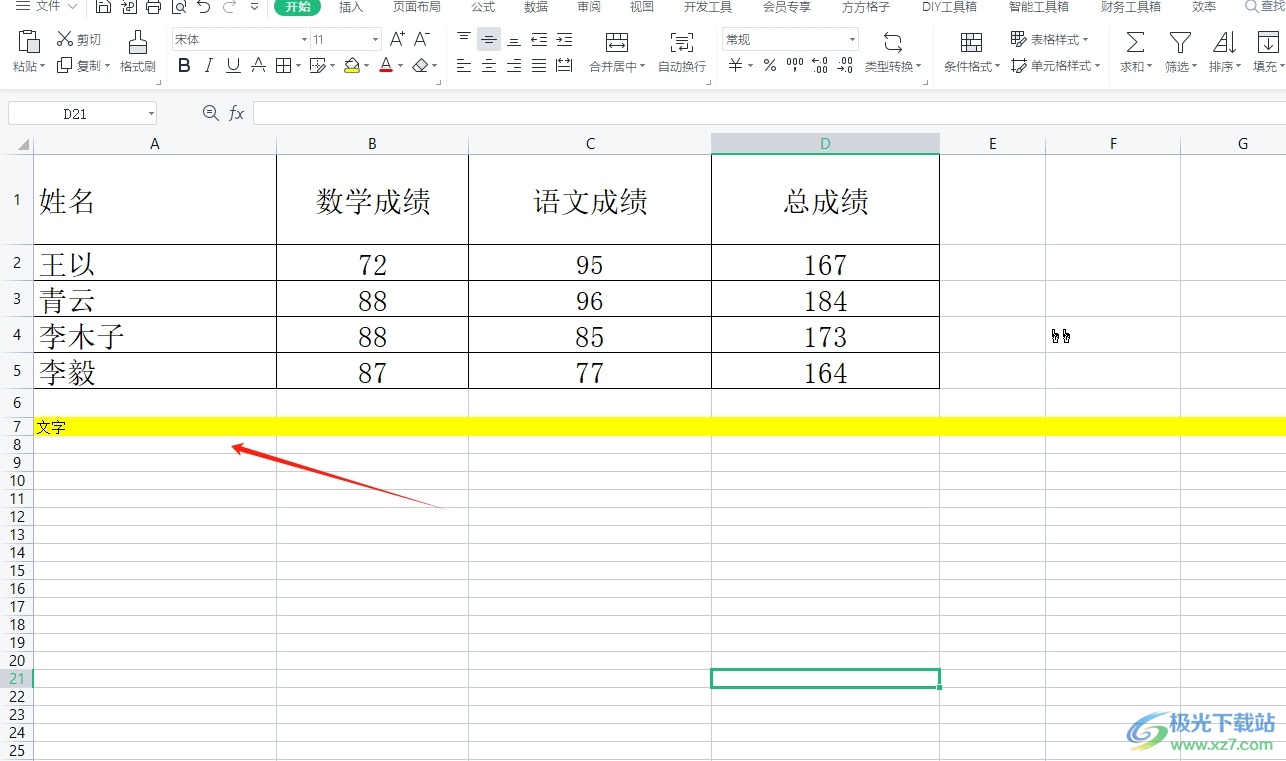Toggle Bold formatting

[x=184, y=66]
